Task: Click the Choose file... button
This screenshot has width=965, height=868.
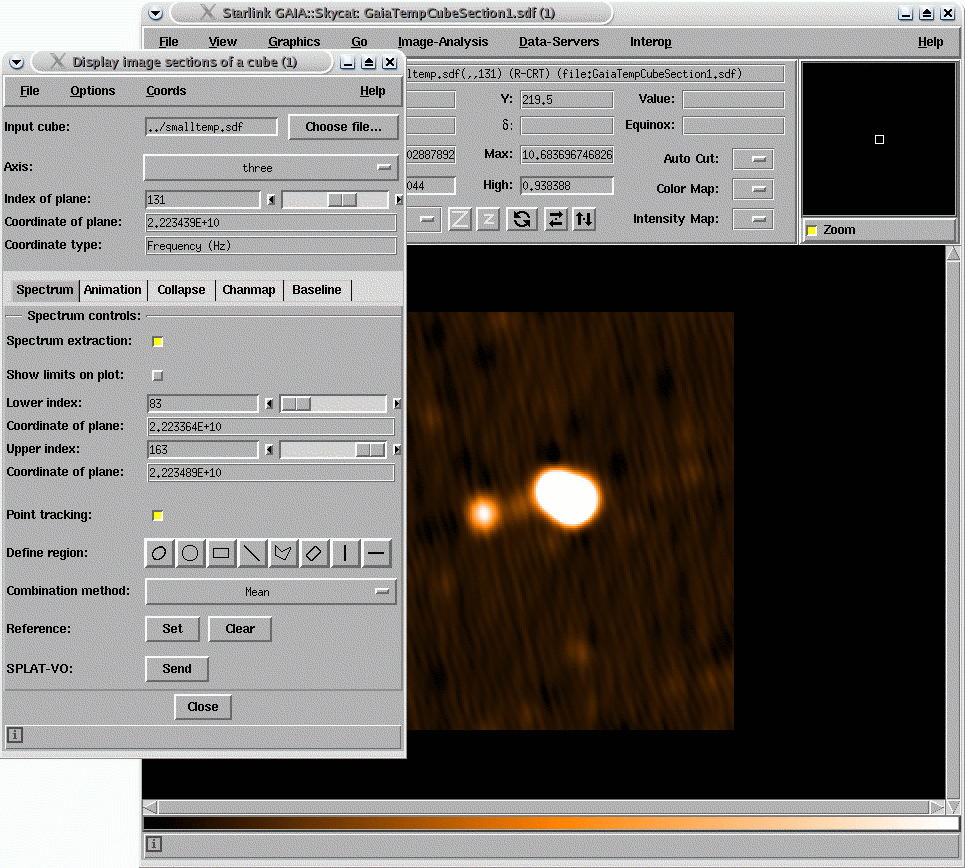Action: point(343,127)
